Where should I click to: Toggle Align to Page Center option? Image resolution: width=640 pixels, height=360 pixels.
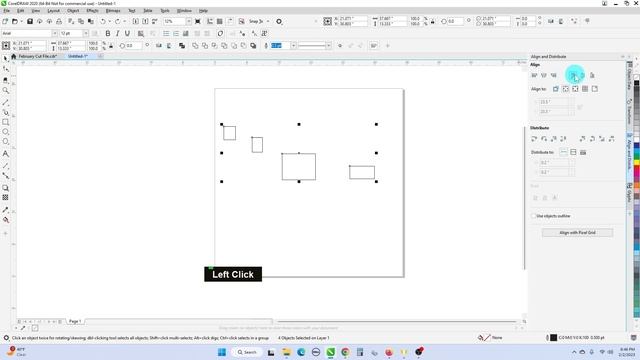575,89
